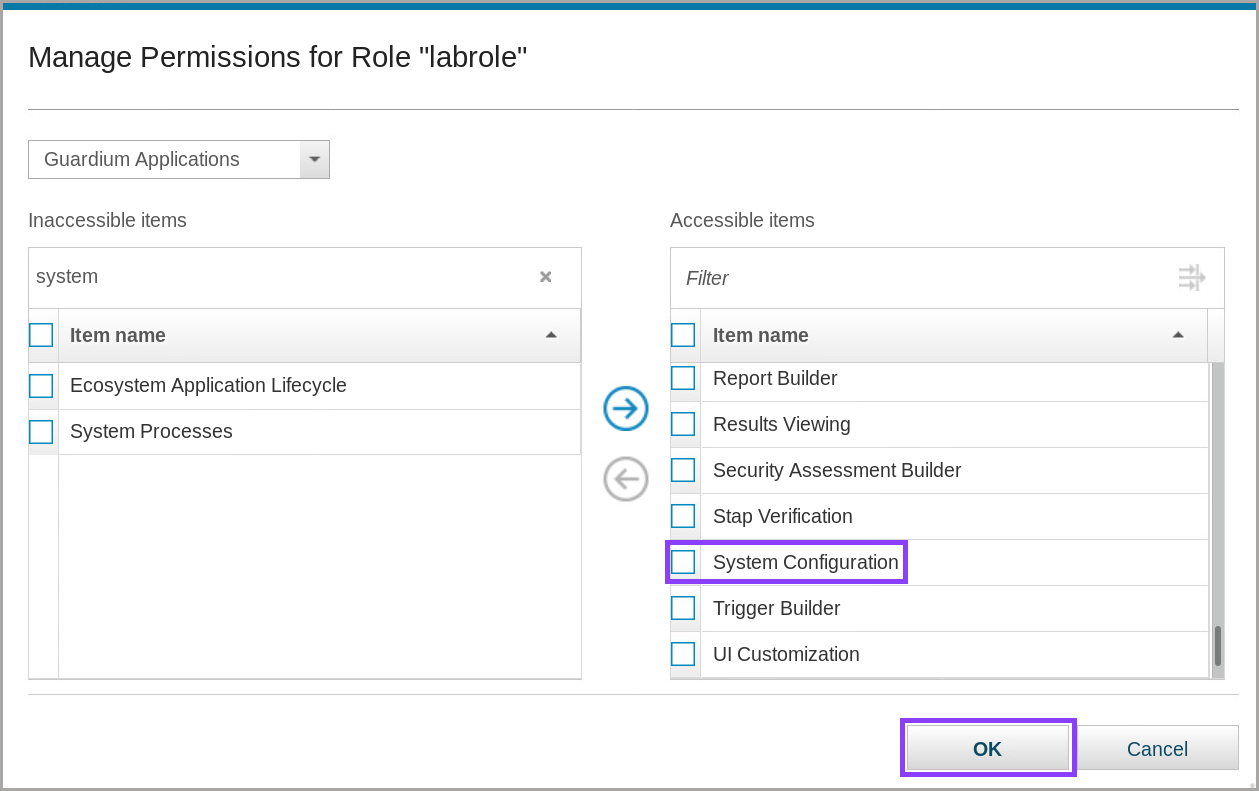Check the Results Viewing checkbox

click(683, 424)
